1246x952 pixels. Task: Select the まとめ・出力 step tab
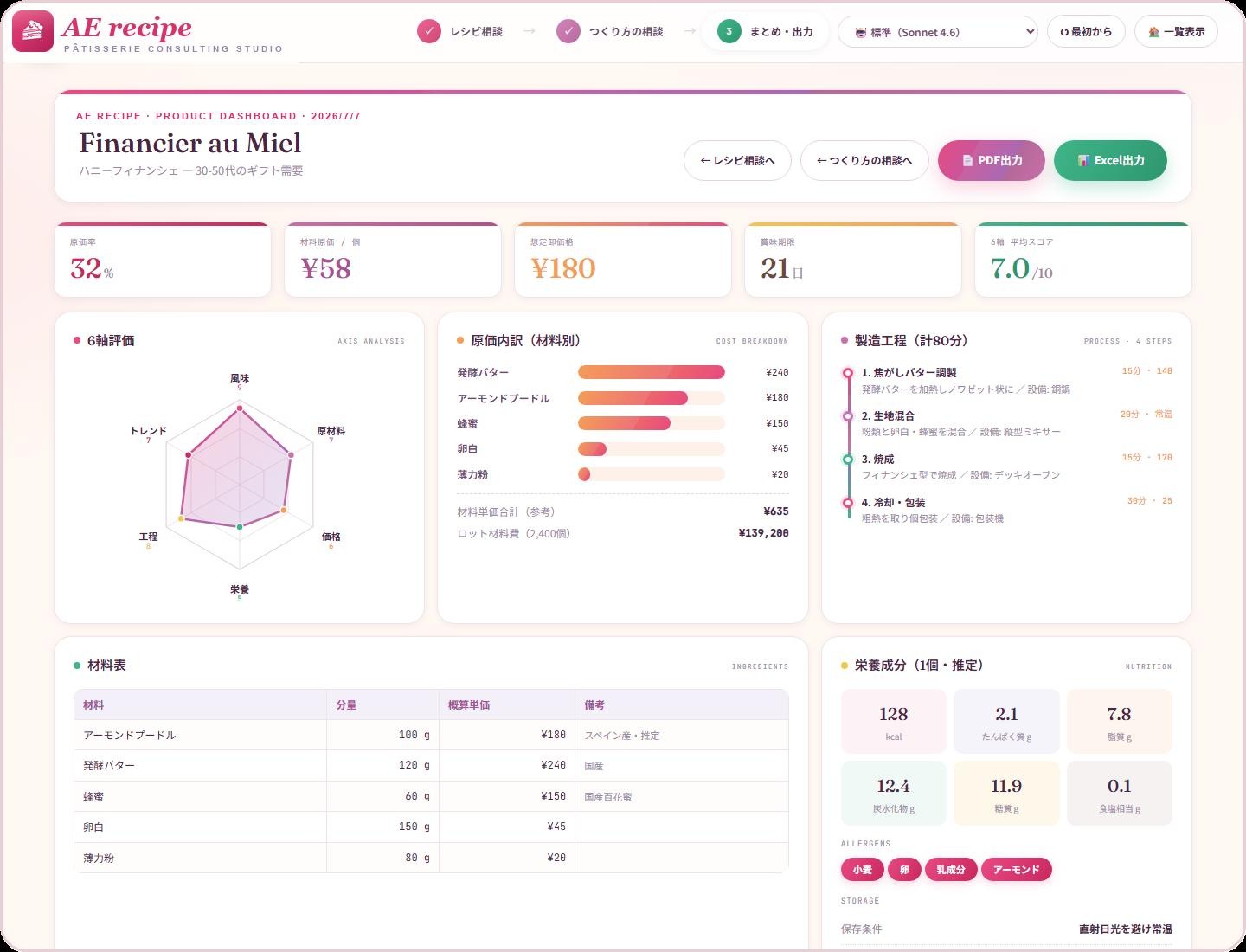765,32
